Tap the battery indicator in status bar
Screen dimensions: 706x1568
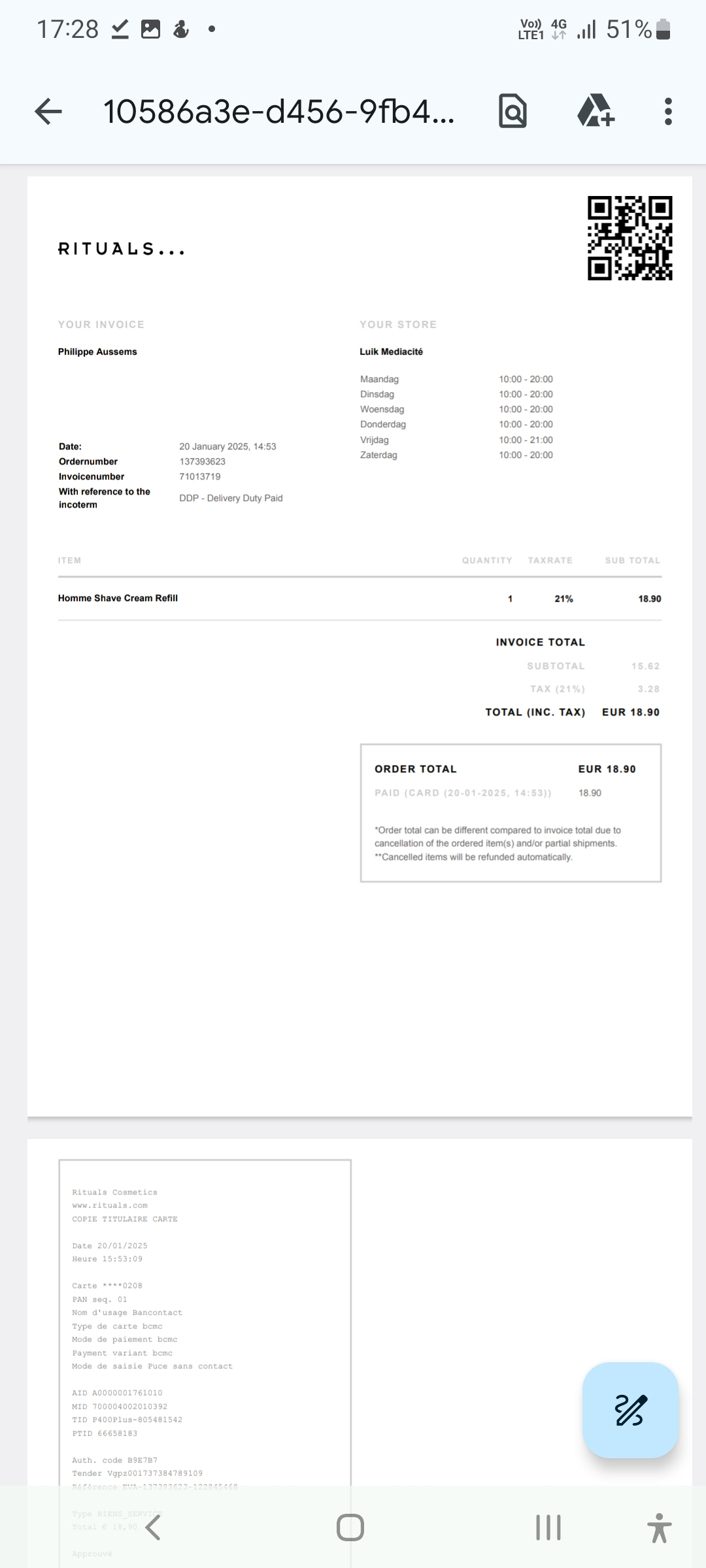pyautogui.click(x=663, y=29)
